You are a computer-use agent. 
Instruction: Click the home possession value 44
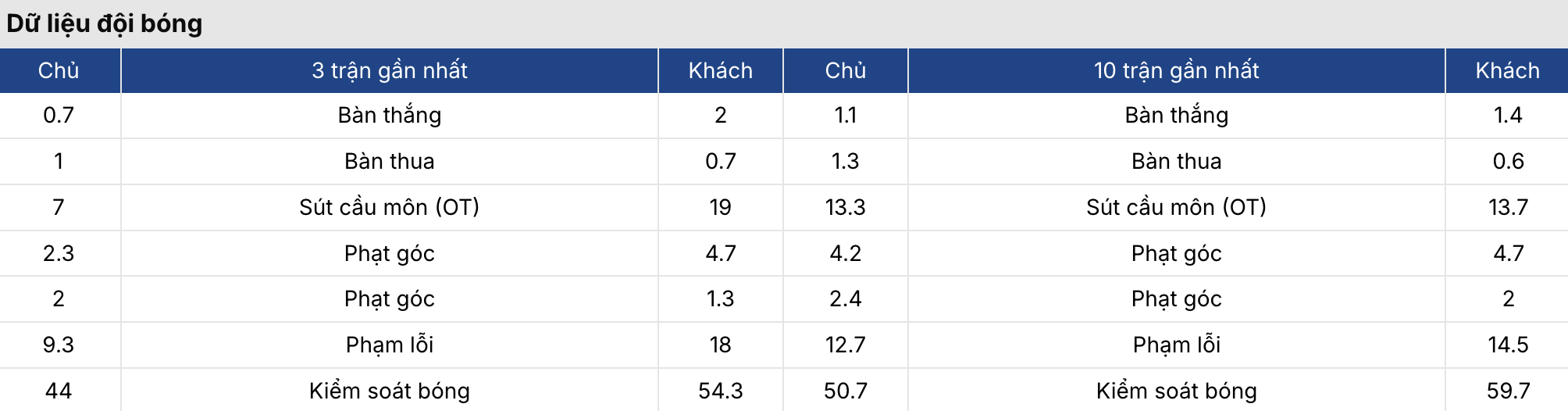click(59, 391)
